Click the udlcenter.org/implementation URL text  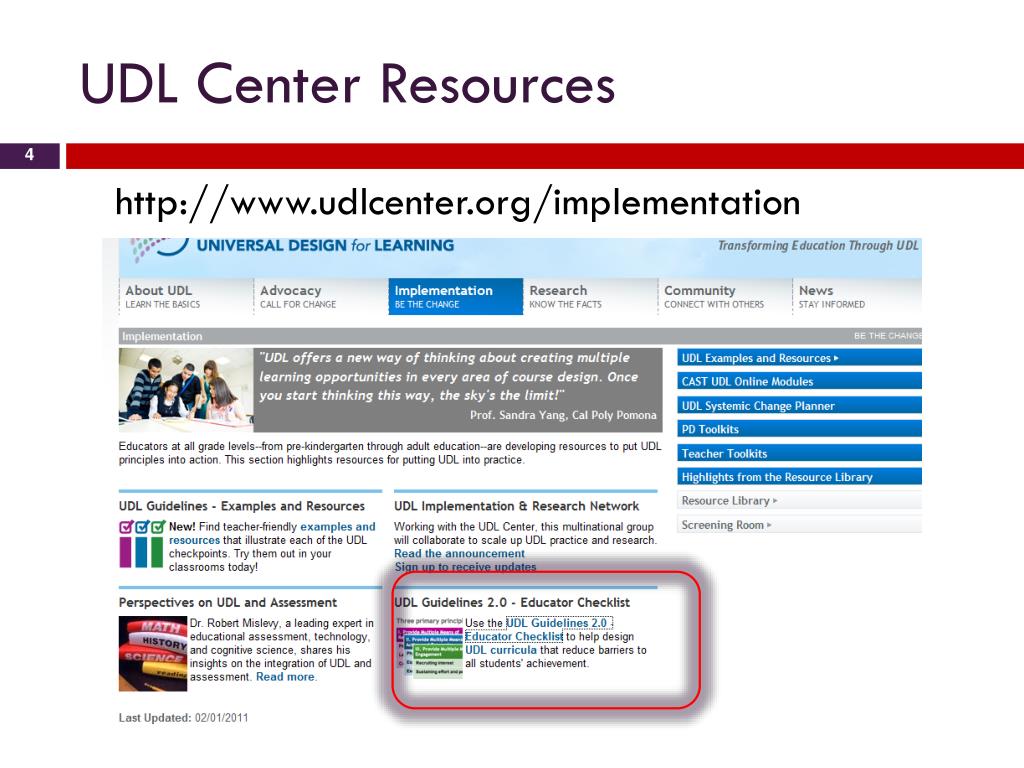pos(458,203)
